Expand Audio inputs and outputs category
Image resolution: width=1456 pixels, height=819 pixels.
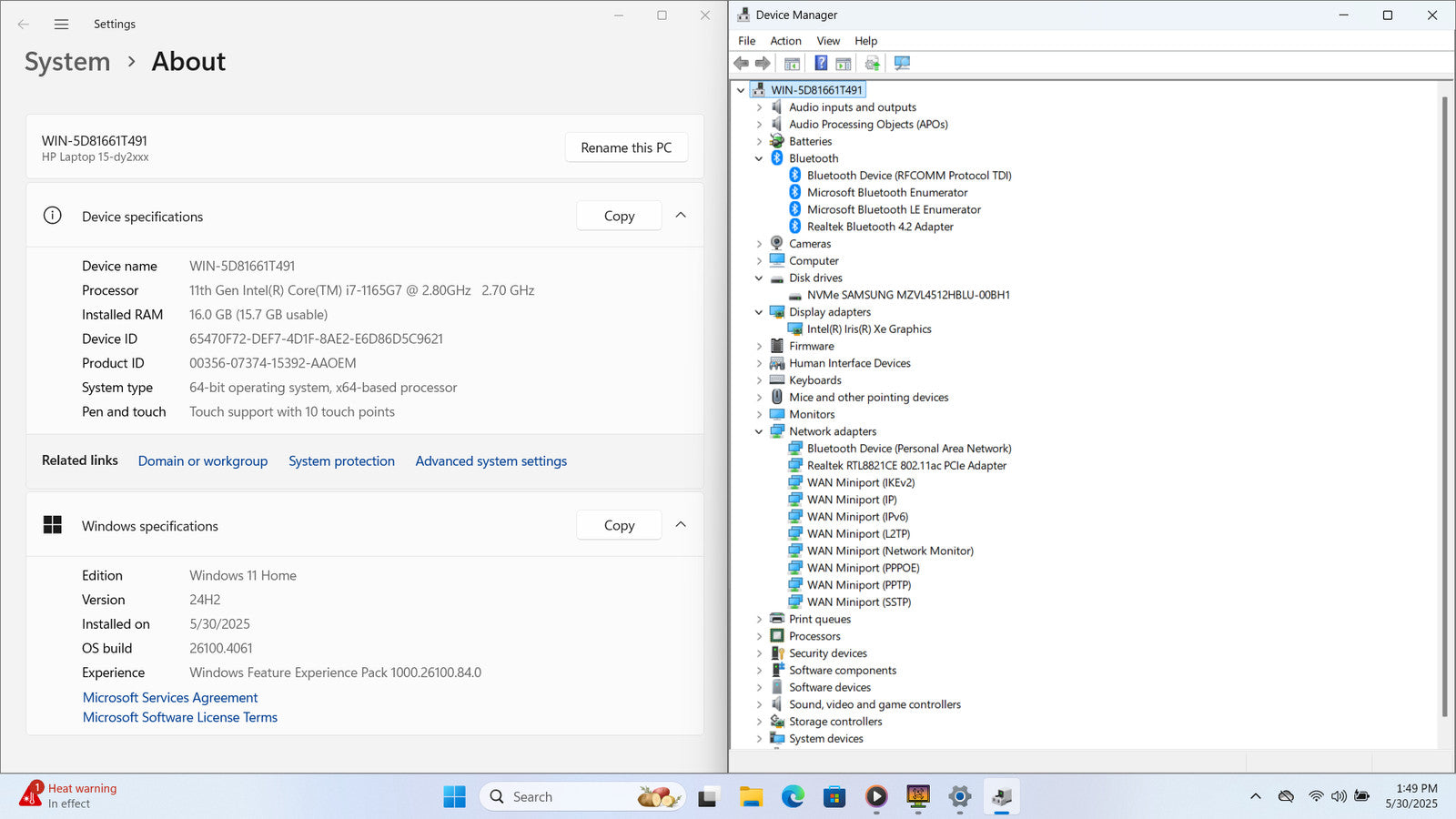click(x=759, y=107)
